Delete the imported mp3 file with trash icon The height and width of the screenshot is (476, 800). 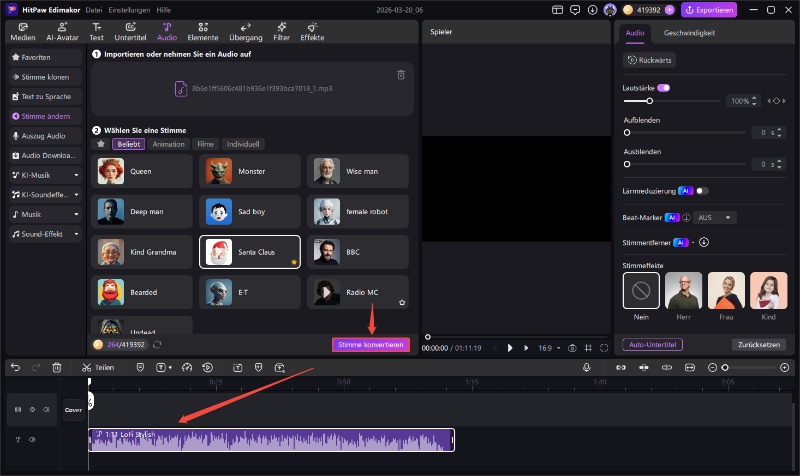401,75
